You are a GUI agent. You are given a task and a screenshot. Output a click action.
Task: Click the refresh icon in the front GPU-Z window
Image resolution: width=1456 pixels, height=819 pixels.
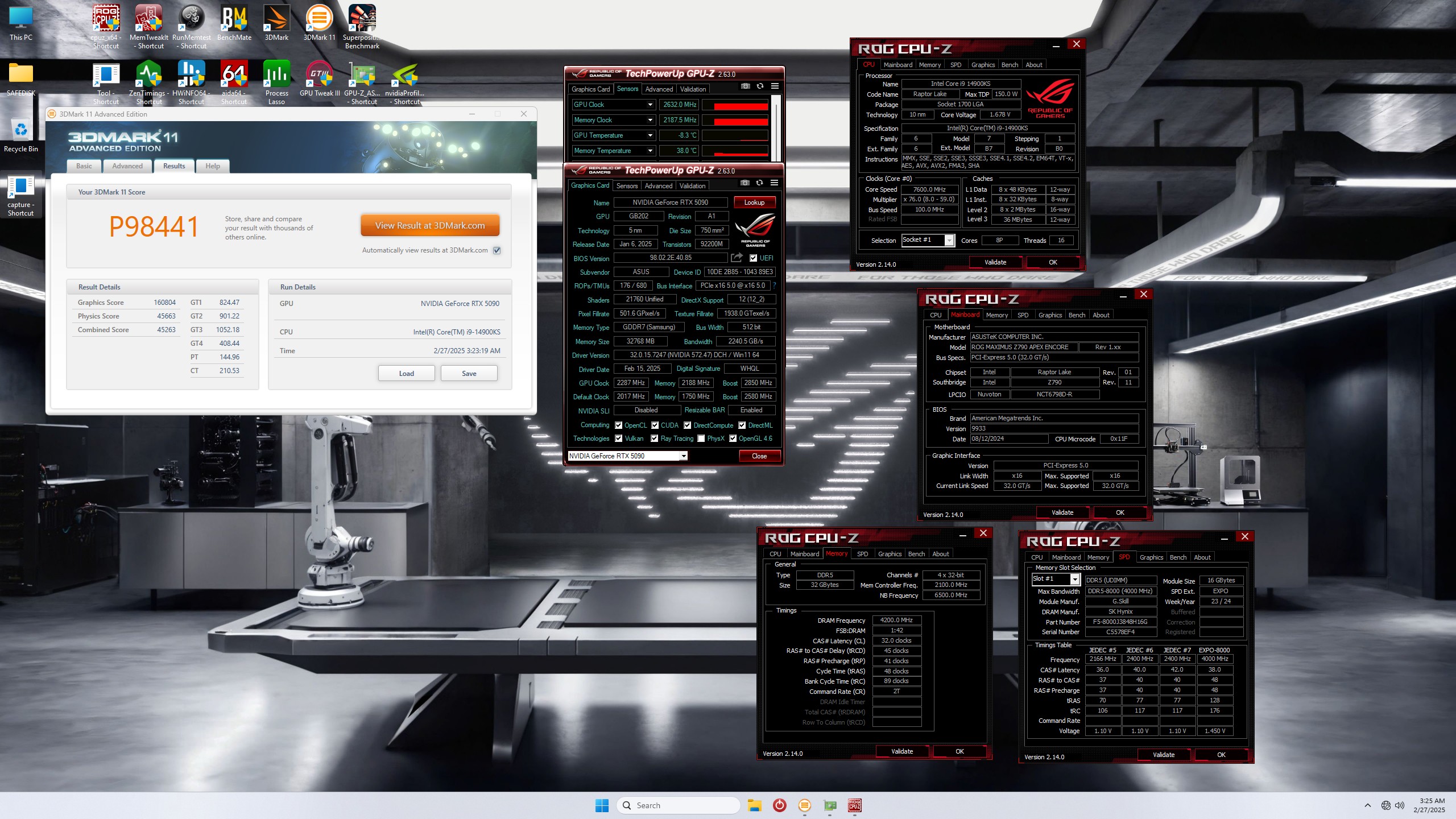click(x=760, y=183)
